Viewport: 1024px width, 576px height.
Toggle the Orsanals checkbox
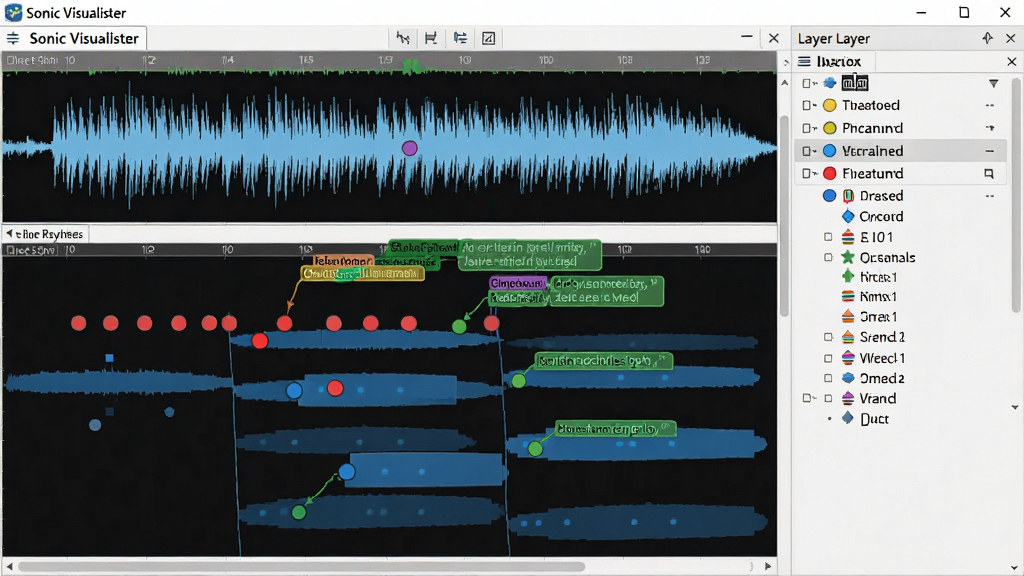click(828, 257)
